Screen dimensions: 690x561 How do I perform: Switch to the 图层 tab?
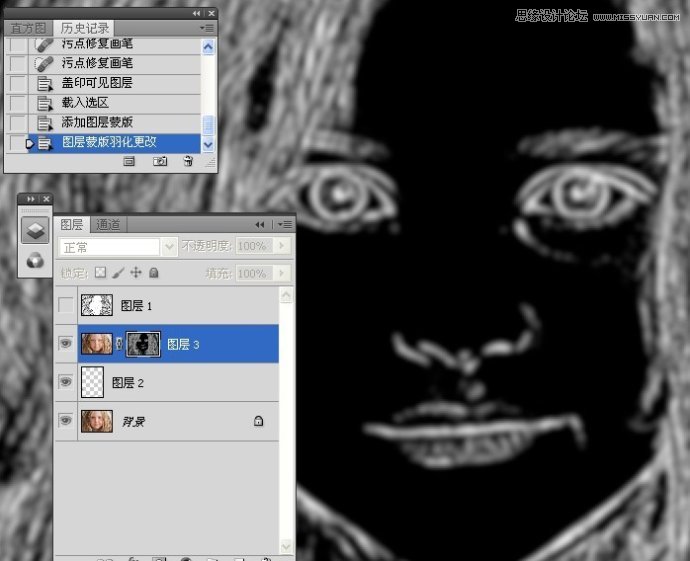tap(72, 224)
